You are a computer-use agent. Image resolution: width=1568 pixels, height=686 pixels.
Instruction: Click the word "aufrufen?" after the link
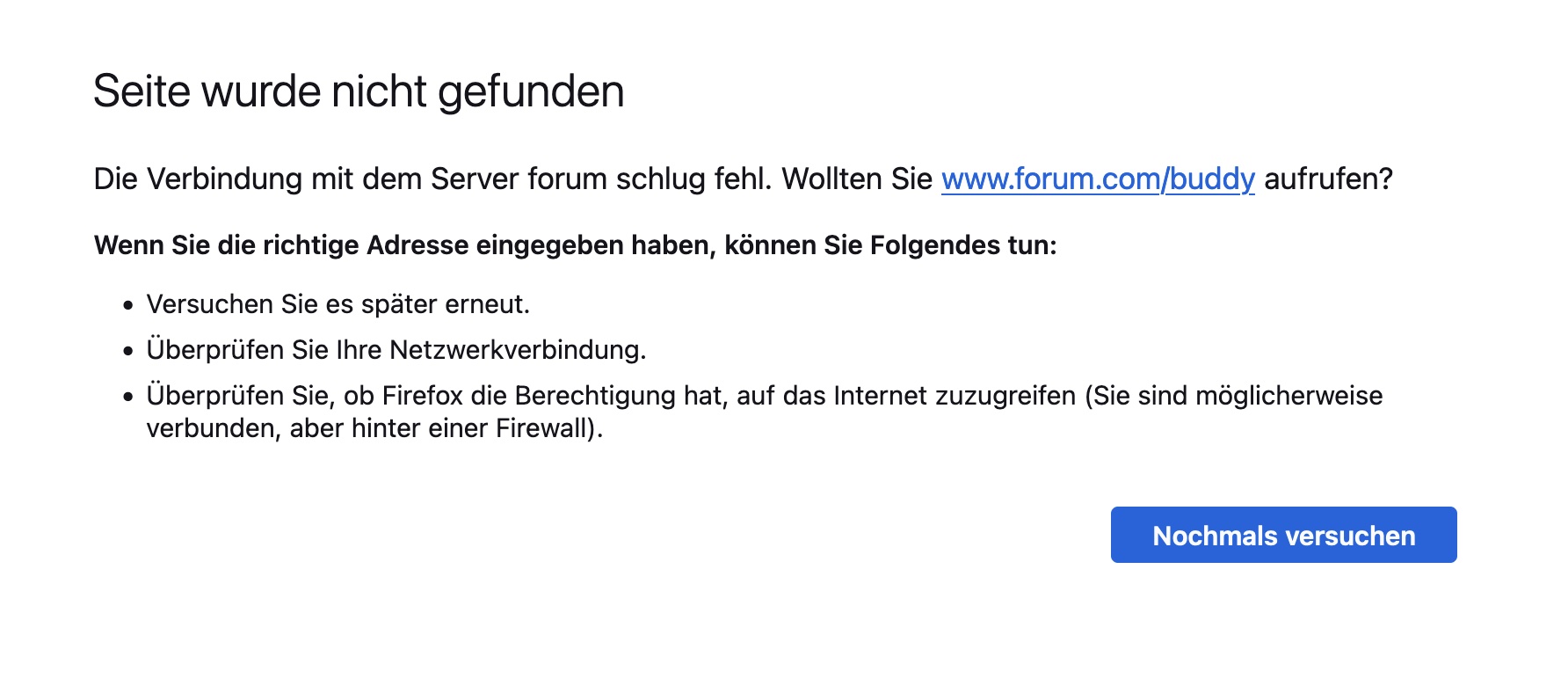[x=1328, y=179]
